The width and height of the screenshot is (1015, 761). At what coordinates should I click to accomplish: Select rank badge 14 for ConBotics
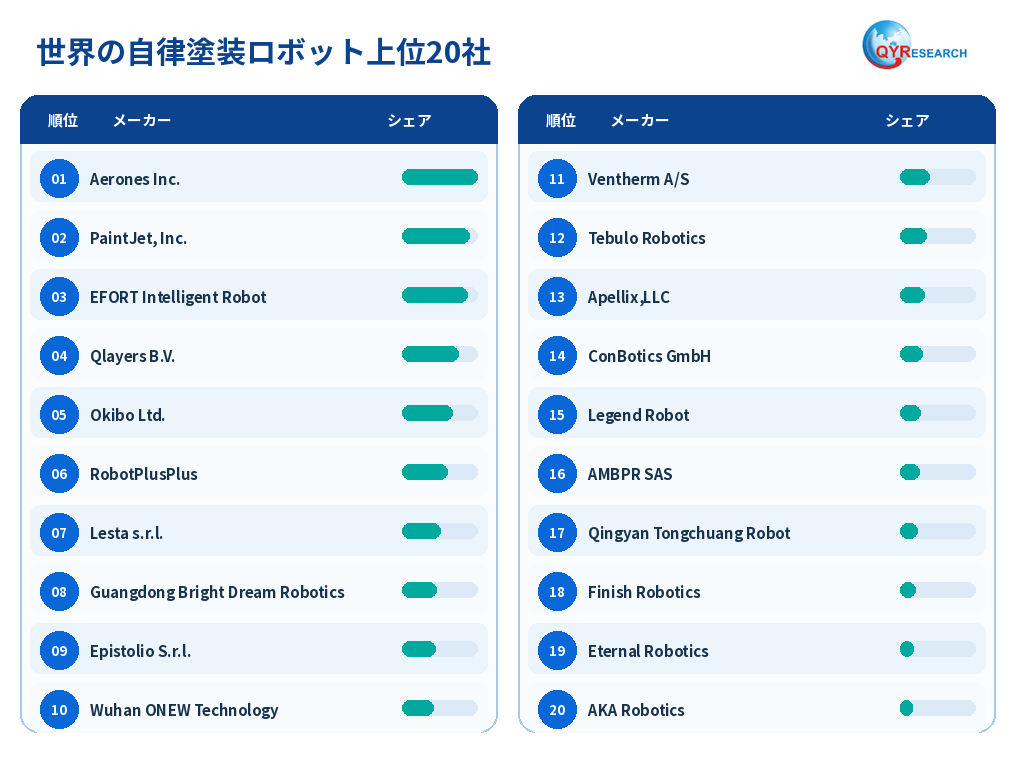point(557,355)
